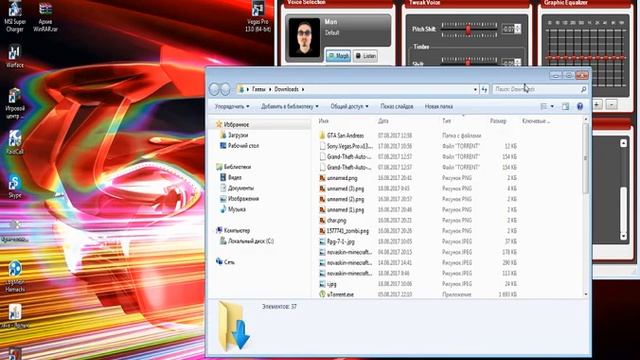Click the plus button below Graphic Equalizer
The width and height of the screenshot is (640, 360).
coord(596,104)
